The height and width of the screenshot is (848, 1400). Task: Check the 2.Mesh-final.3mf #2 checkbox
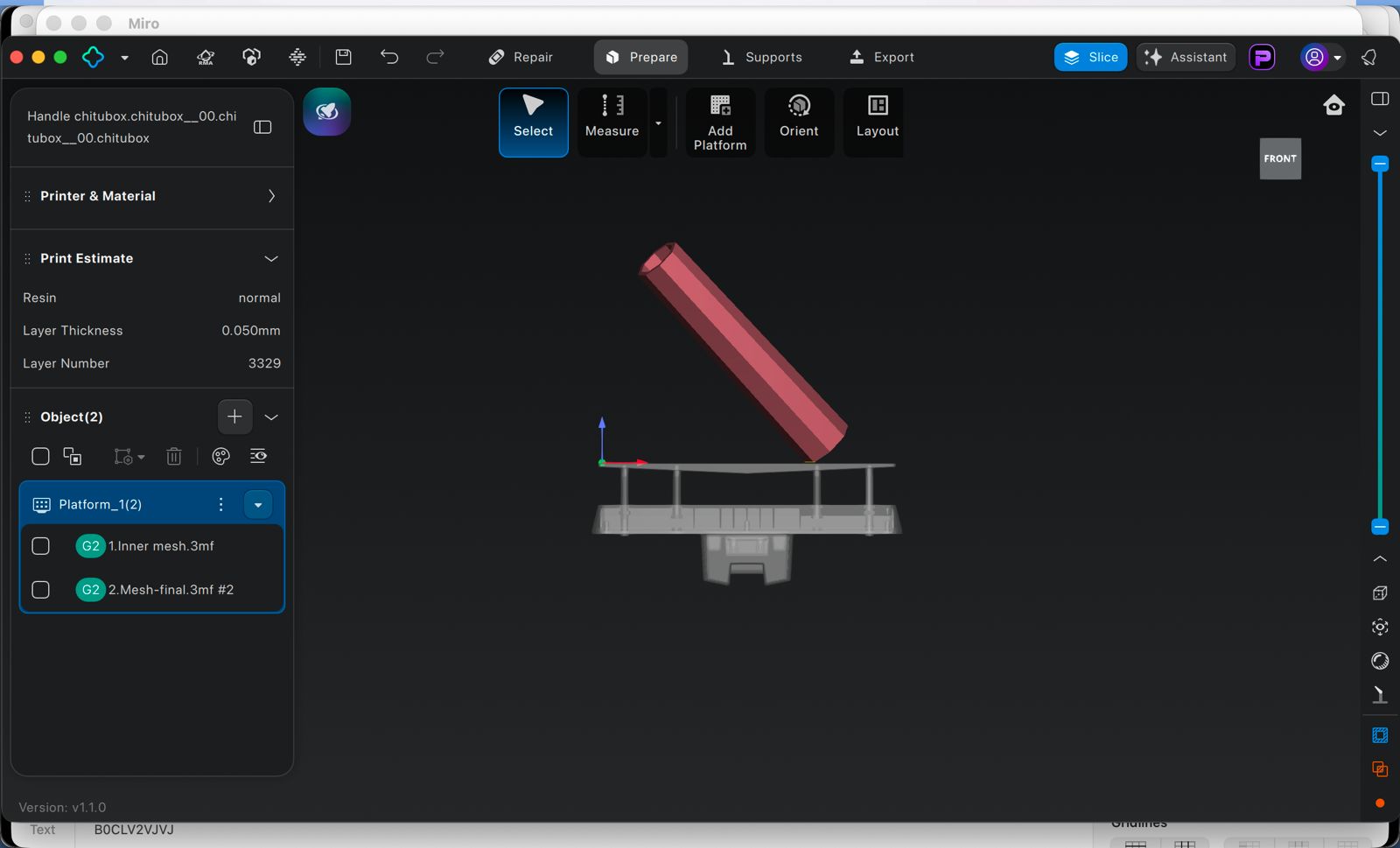(40, 590)
